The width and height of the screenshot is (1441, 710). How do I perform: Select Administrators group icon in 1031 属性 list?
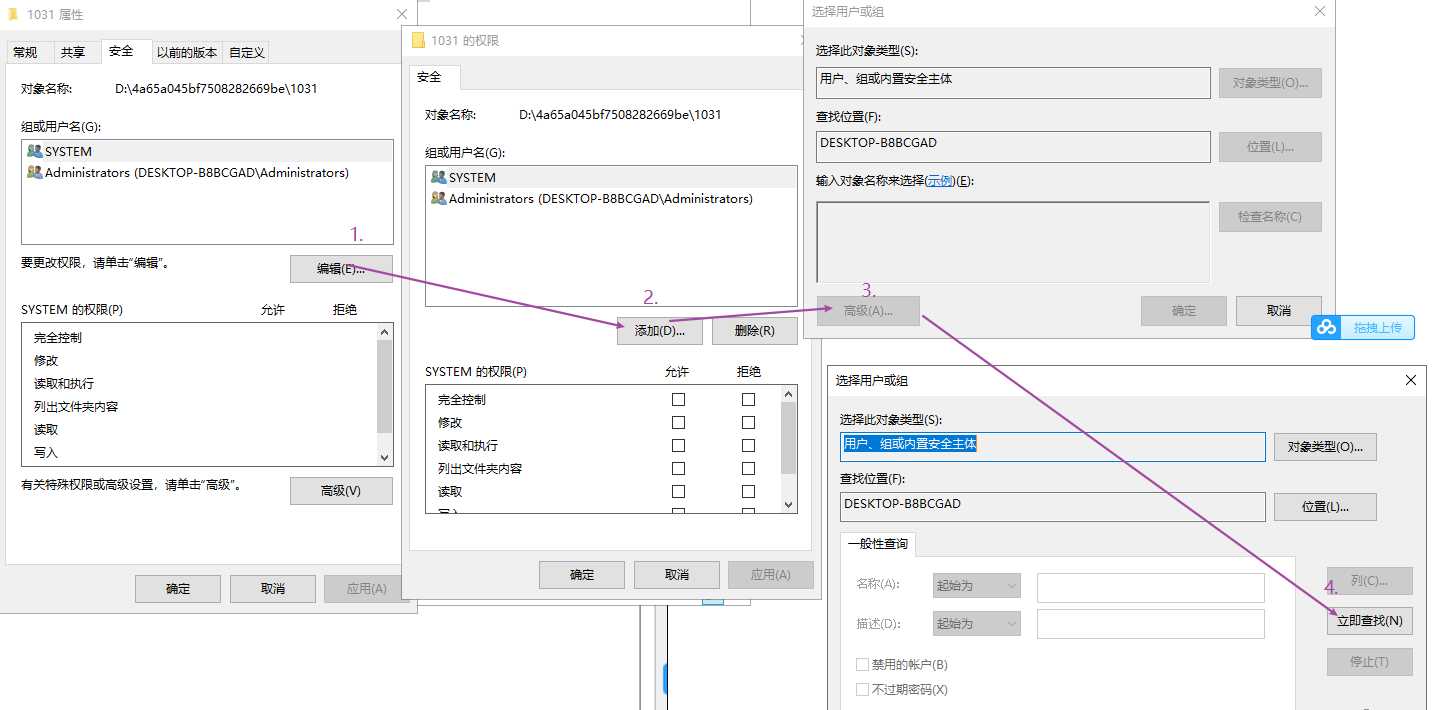(35, 173)
